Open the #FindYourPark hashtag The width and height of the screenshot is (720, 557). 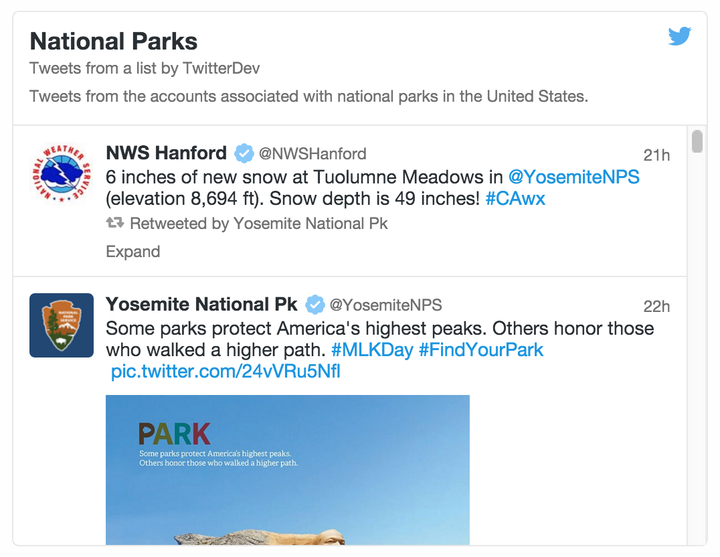(481, 350)
